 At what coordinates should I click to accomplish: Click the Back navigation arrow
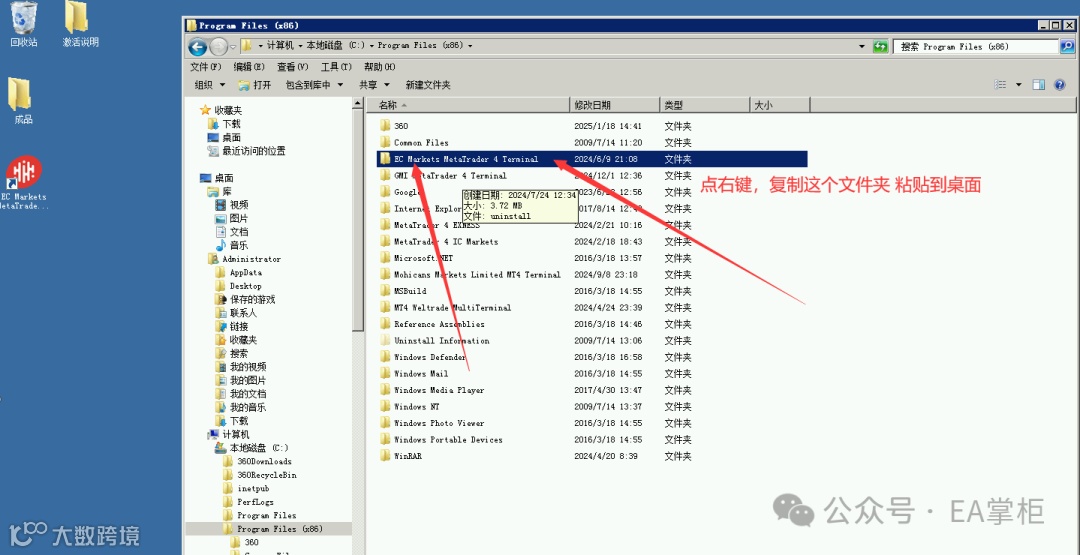(198, 46)
